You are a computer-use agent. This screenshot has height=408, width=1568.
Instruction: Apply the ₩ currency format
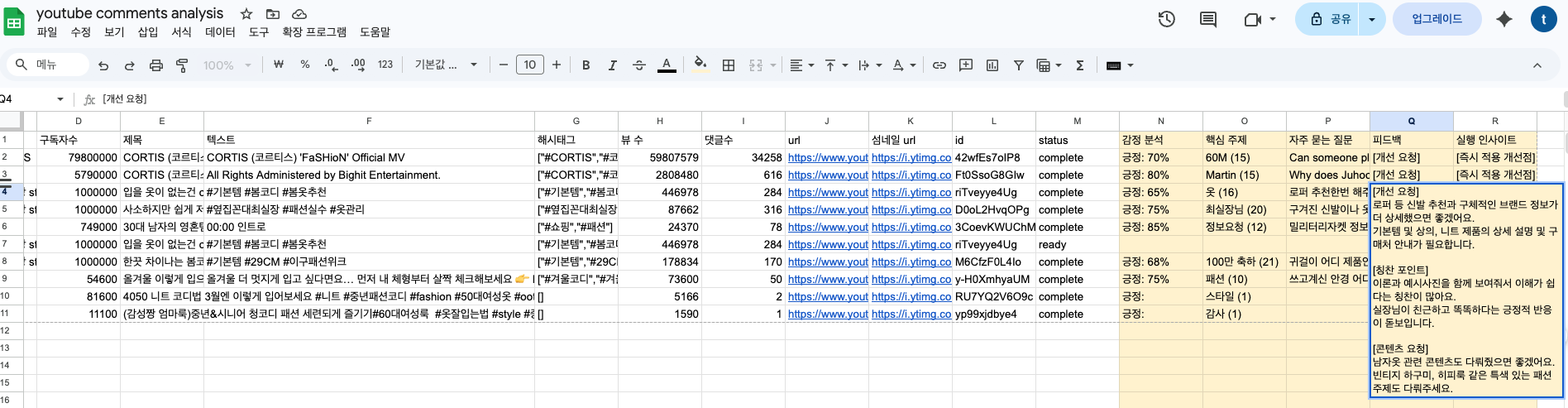pos(279,65)
